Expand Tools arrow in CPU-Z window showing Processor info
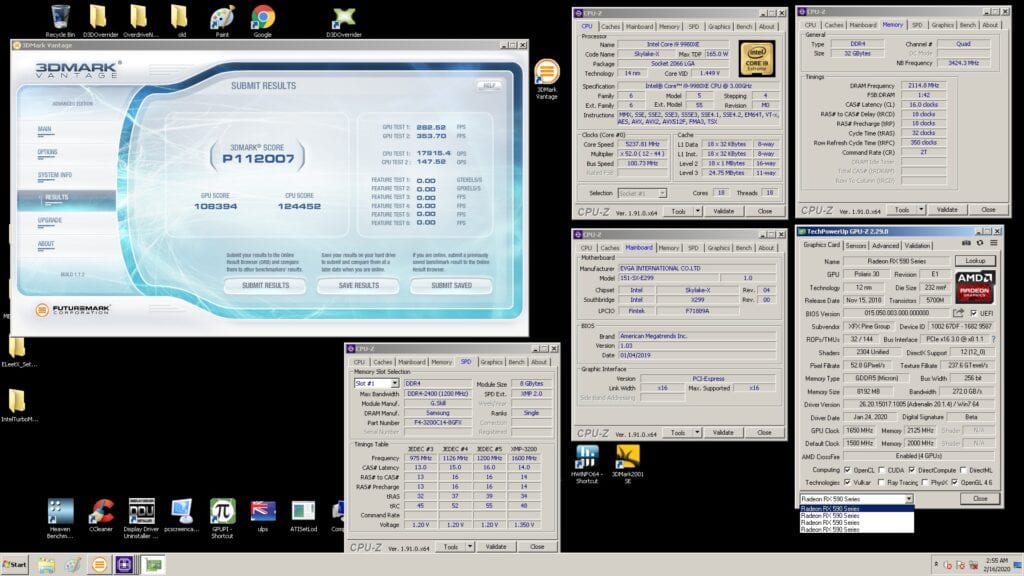Viewport: 1024px width, 576px height. pyautogui.click(x=697, y=211)
